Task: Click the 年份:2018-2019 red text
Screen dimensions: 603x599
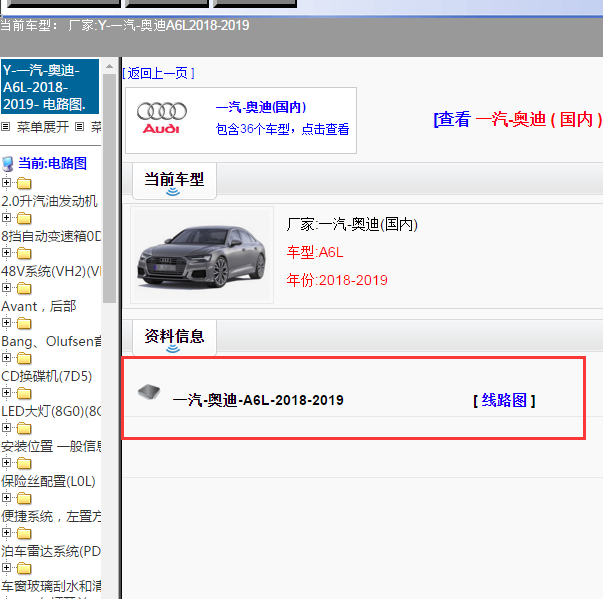Action: pos(337,280)
